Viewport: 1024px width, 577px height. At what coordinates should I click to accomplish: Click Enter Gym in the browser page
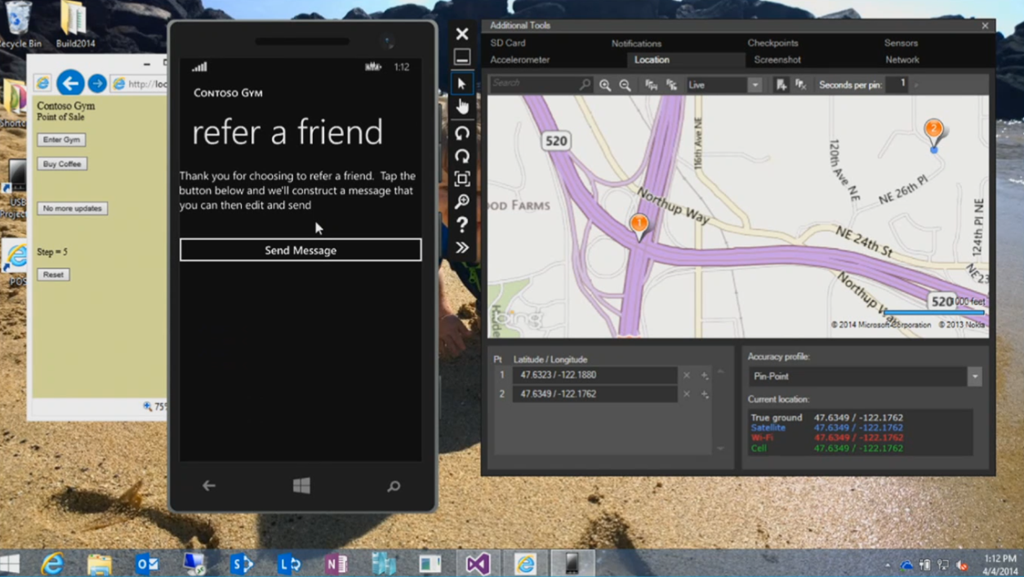click(61, 140)
